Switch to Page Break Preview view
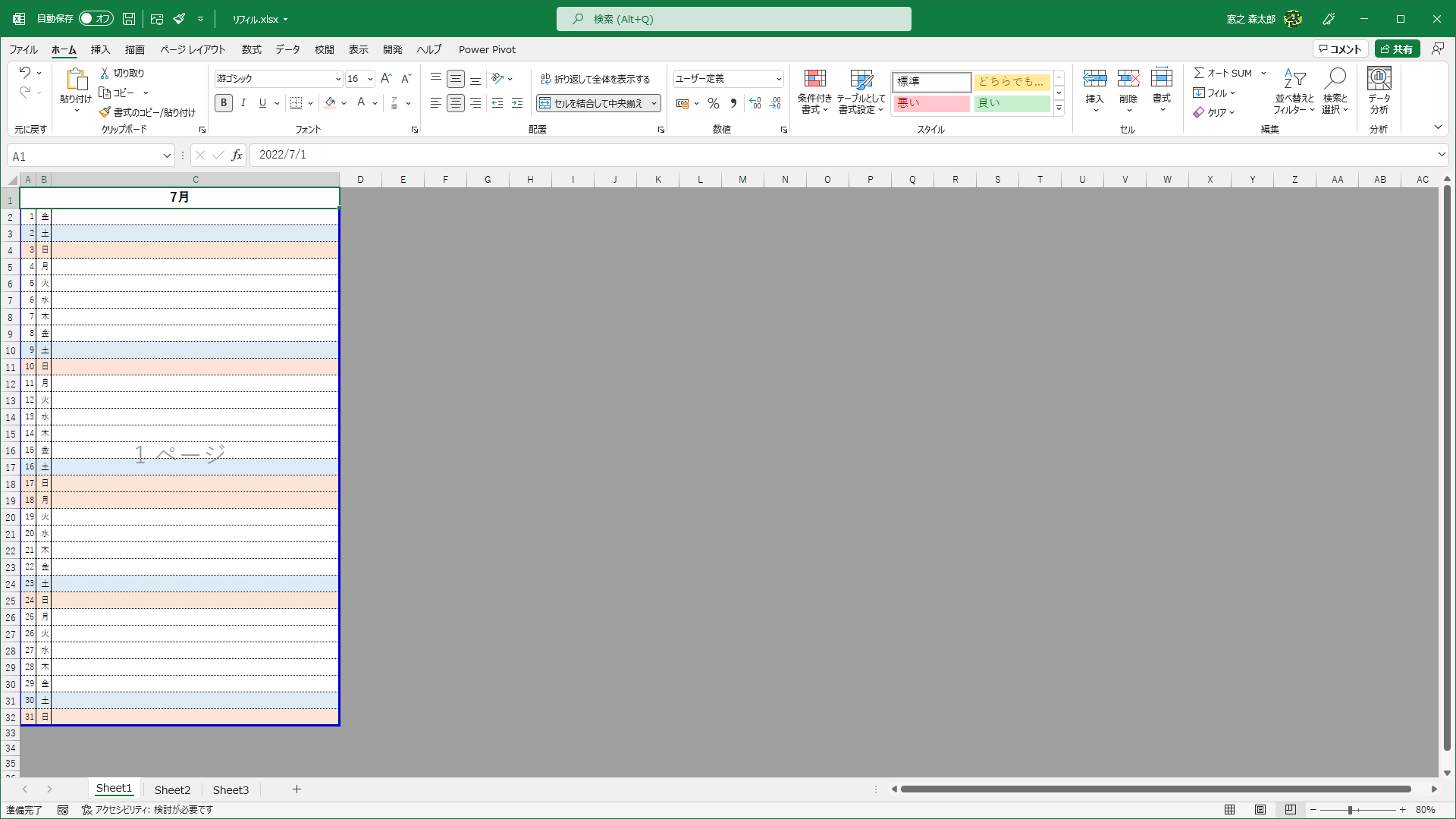 pos(1291,810)
